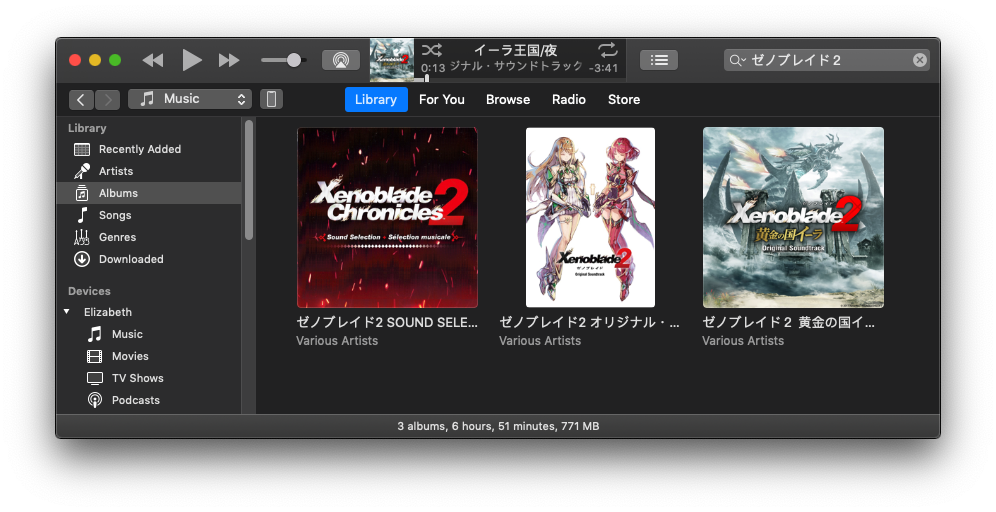This screenshot has height=512, width=996.
Task: Collapse the Elizabeth device tree
Action: pyautogui.click(x=67, y=312)
